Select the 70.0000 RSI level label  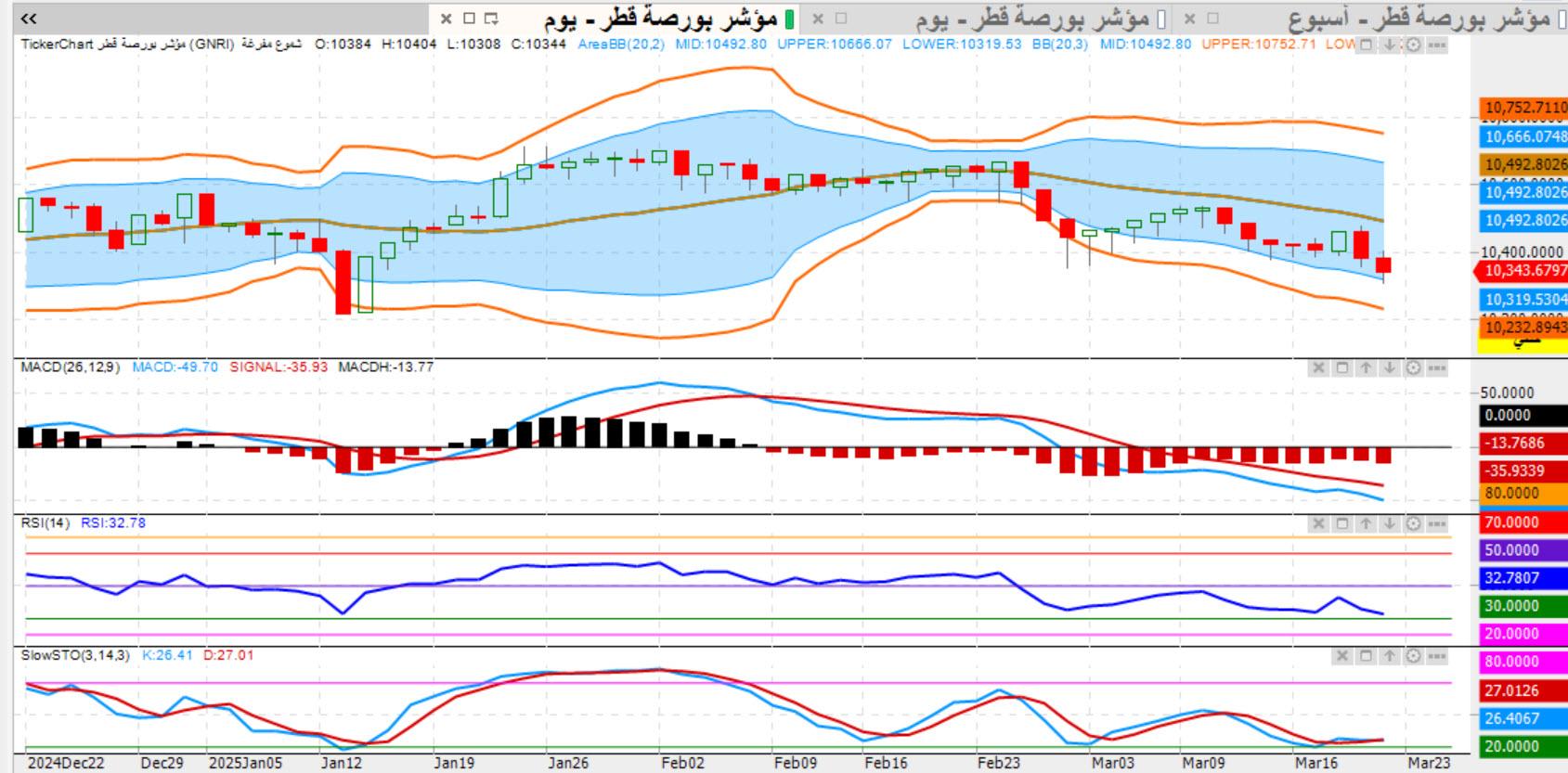pyautogui.click(x=1524, y=522)
